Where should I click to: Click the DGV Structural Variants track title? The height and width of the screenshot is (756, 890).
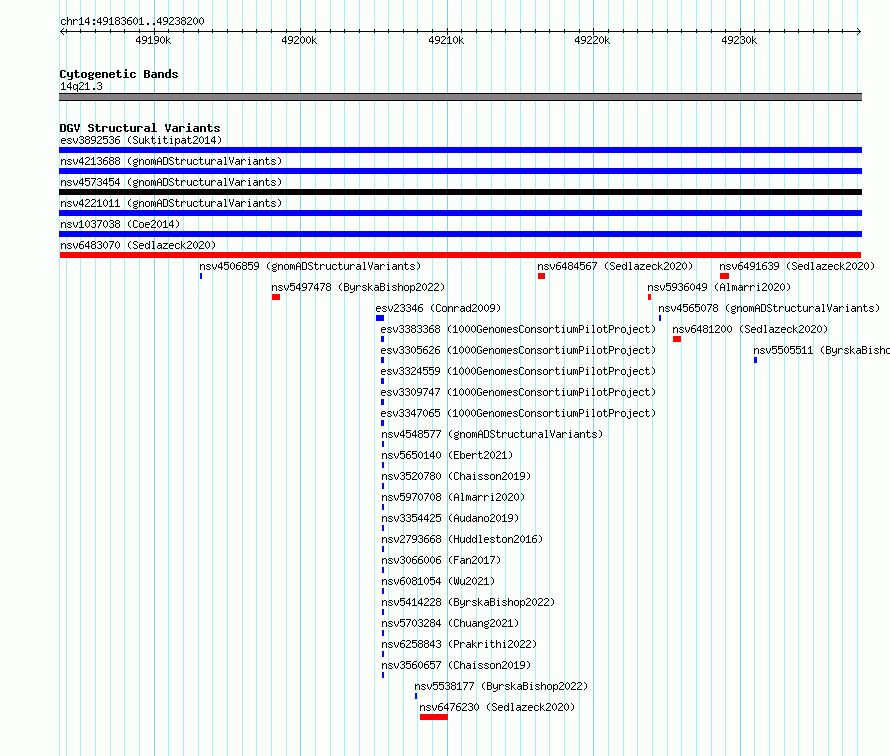(140, 128)
